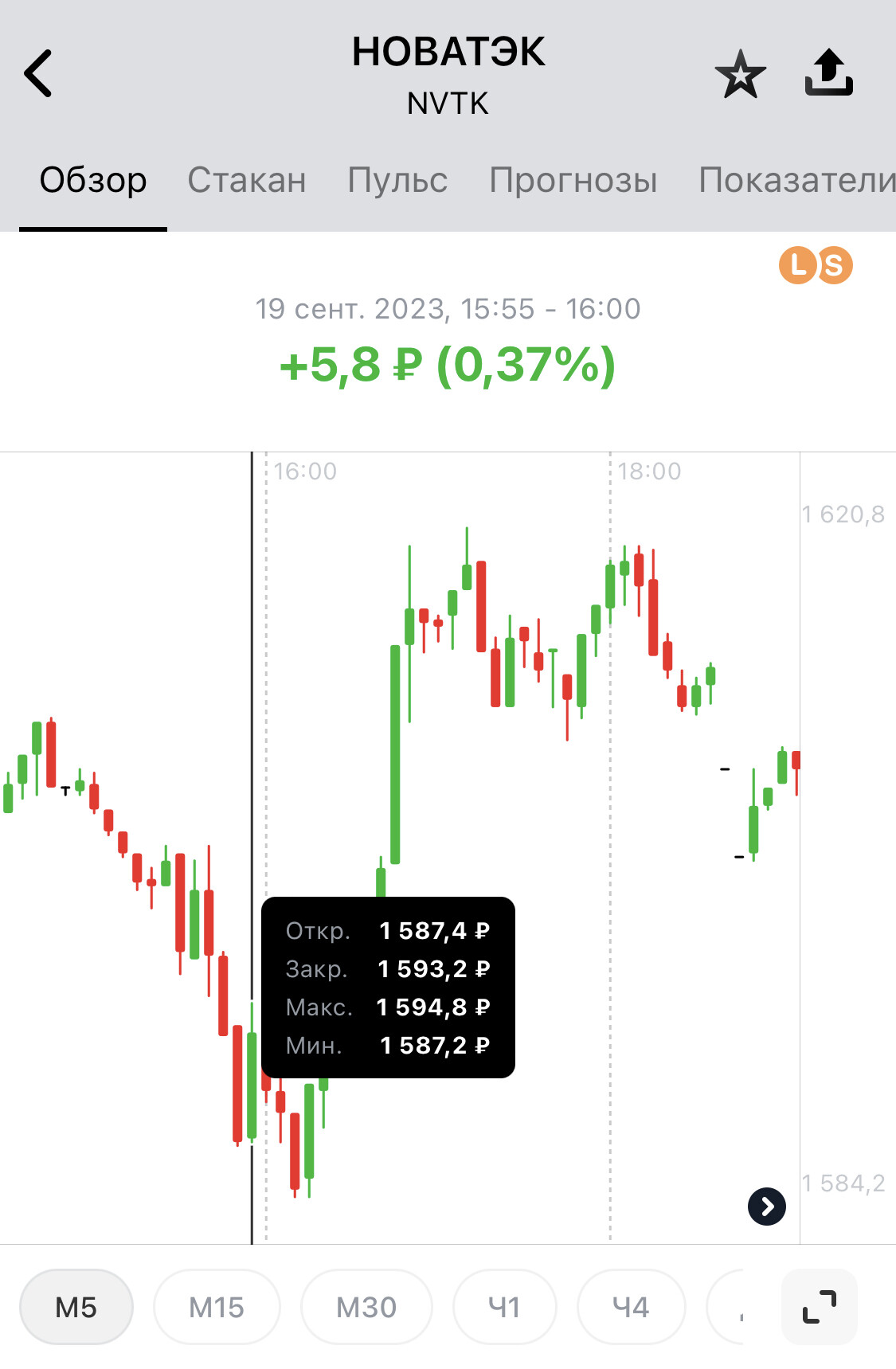Tap the tall green candle after 16:00

click(x=395, y=754)
